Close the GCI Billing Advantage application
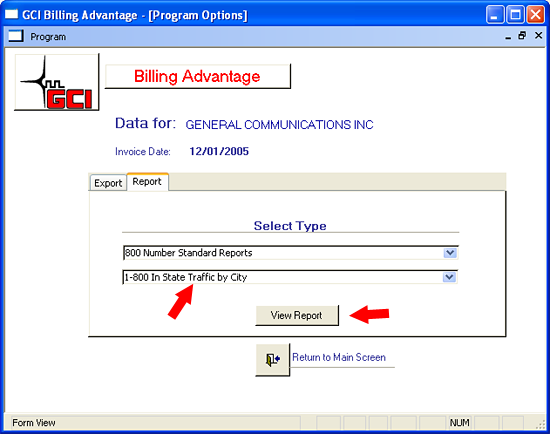 [x=536, y=15]
